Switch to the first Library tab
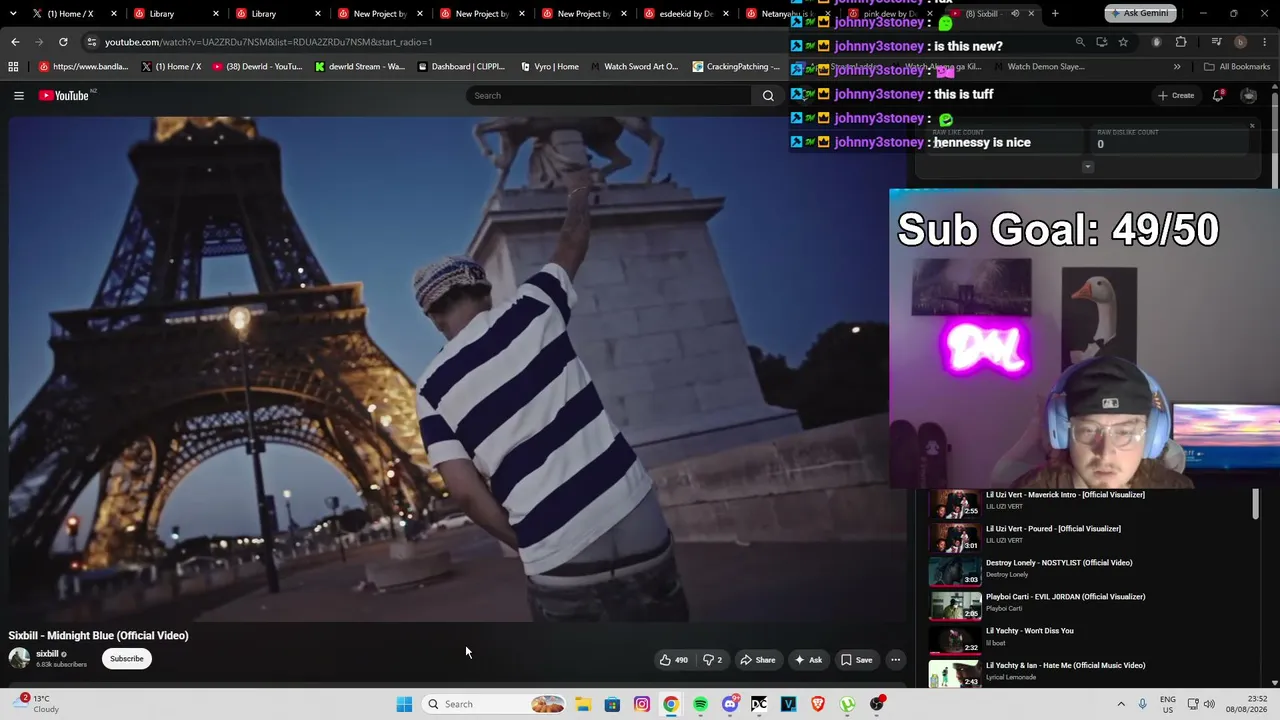 [x=173, y=14]
